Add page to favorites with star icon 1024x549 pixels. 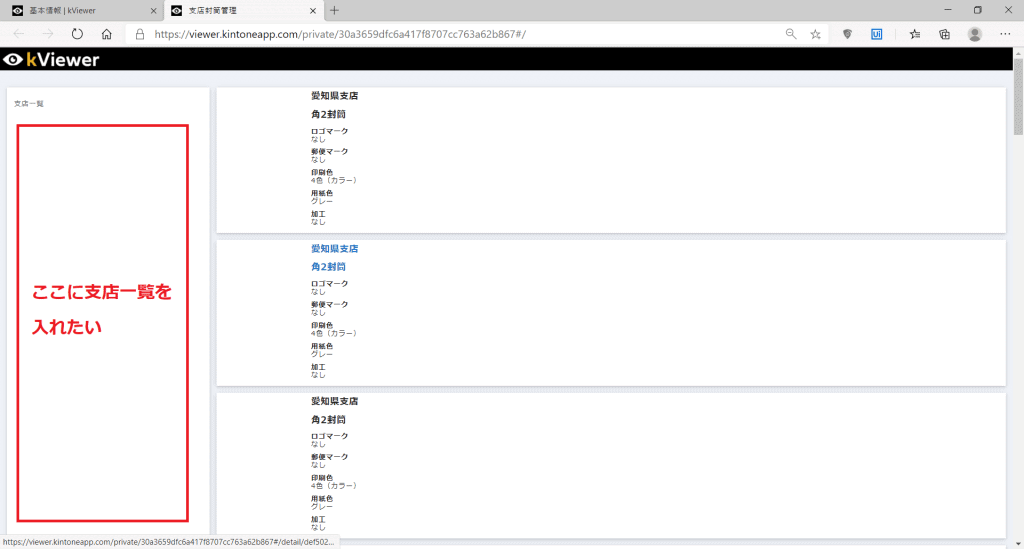(816, 34)
